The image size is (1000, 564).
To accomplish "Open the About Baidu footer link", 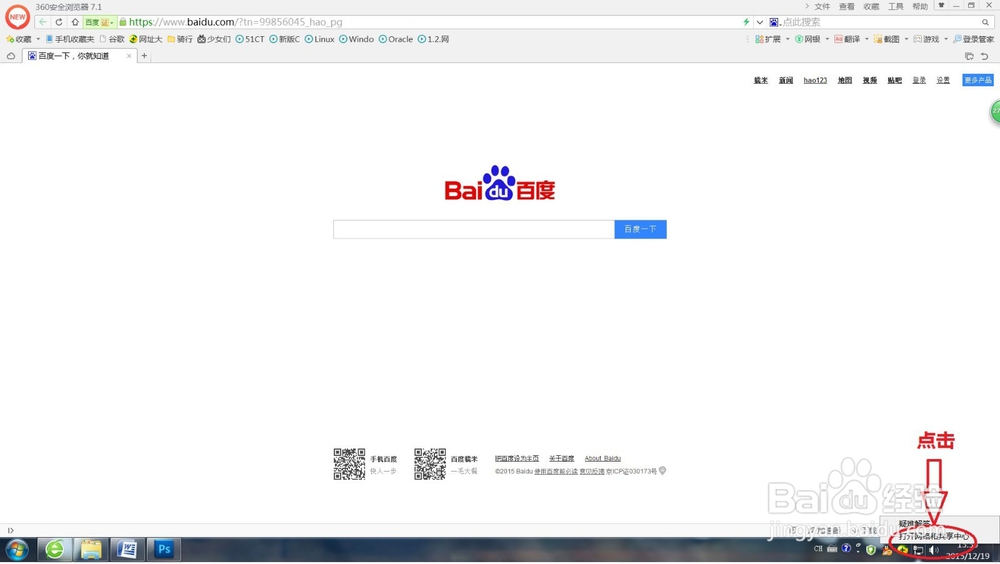I will click(x=603, y=458).
